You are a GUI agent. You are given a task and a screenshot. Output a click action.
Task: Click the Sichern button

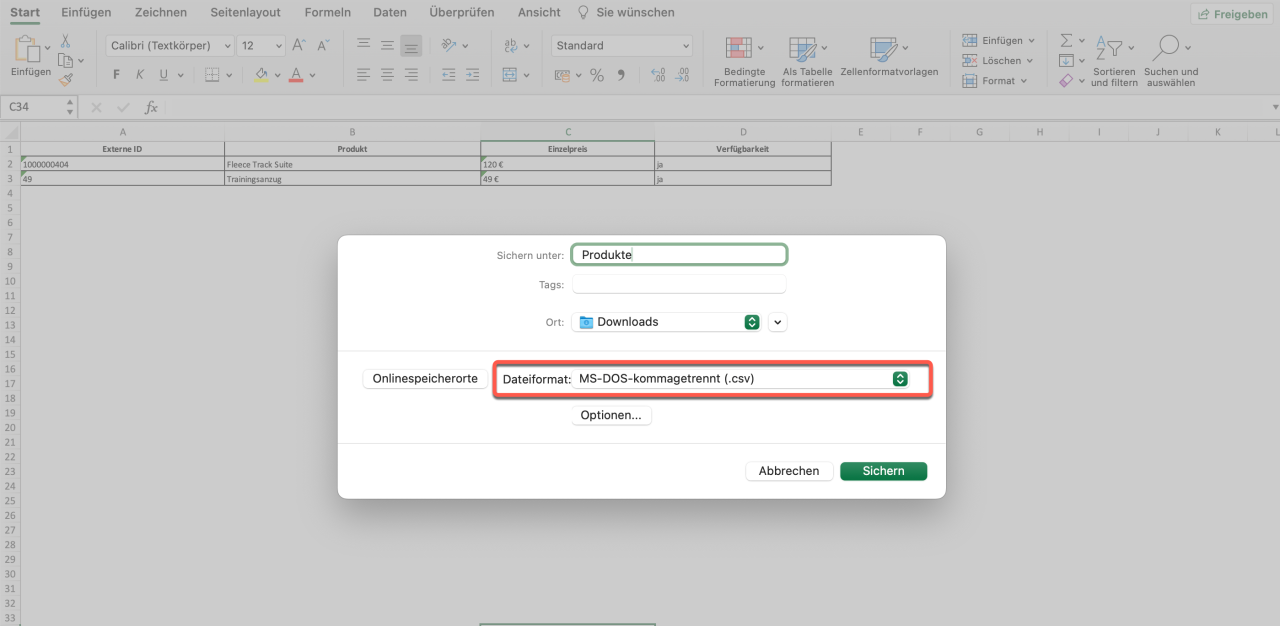(x=883, y=471)
